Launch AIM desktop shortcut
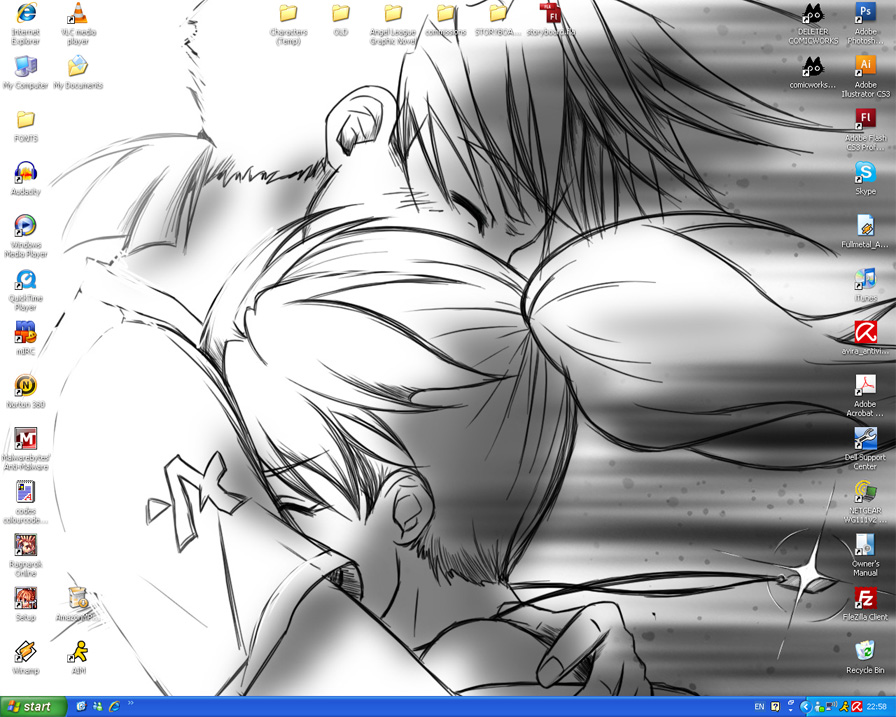Image resolution: width=896 pixels, height=717 pixels. pos(78,658)
